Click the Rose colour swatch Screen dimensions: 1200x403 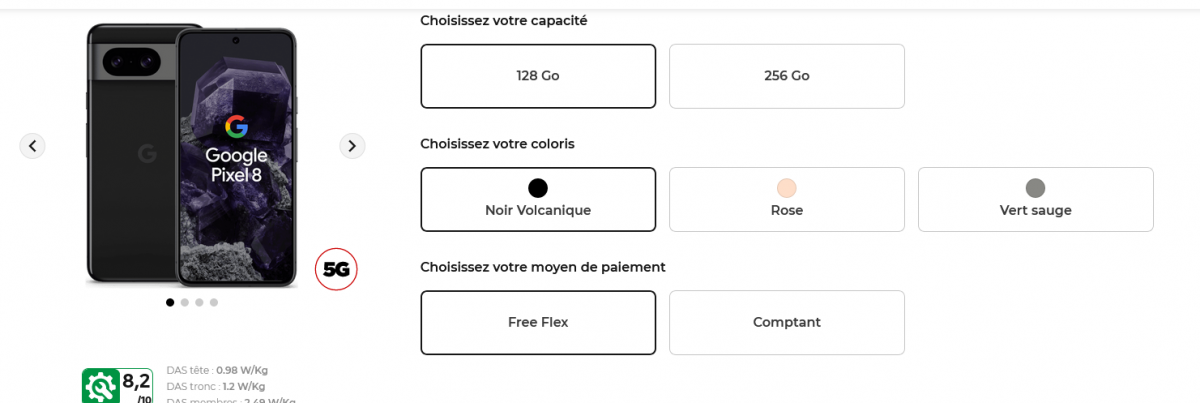tap(787, 188)
